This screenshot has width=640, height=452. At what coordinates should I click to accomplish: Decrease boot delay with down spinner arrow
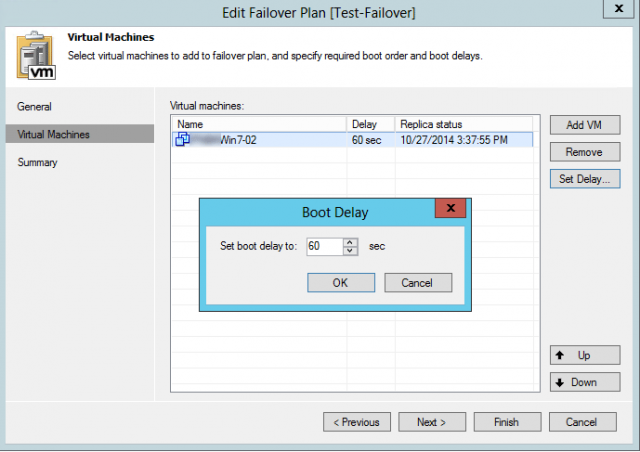pos(349,250)
